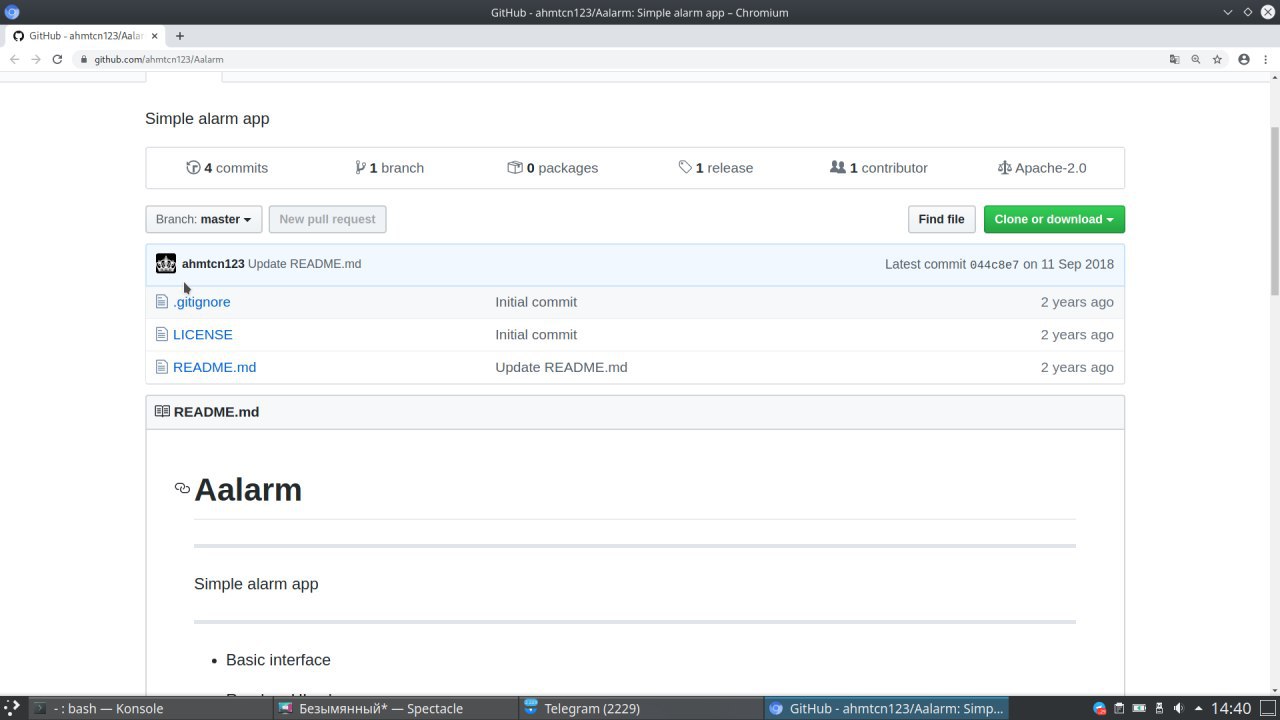Click the removable devices USB tray icon
This screenshot has height=720, width=1280.
(1158, 708)
